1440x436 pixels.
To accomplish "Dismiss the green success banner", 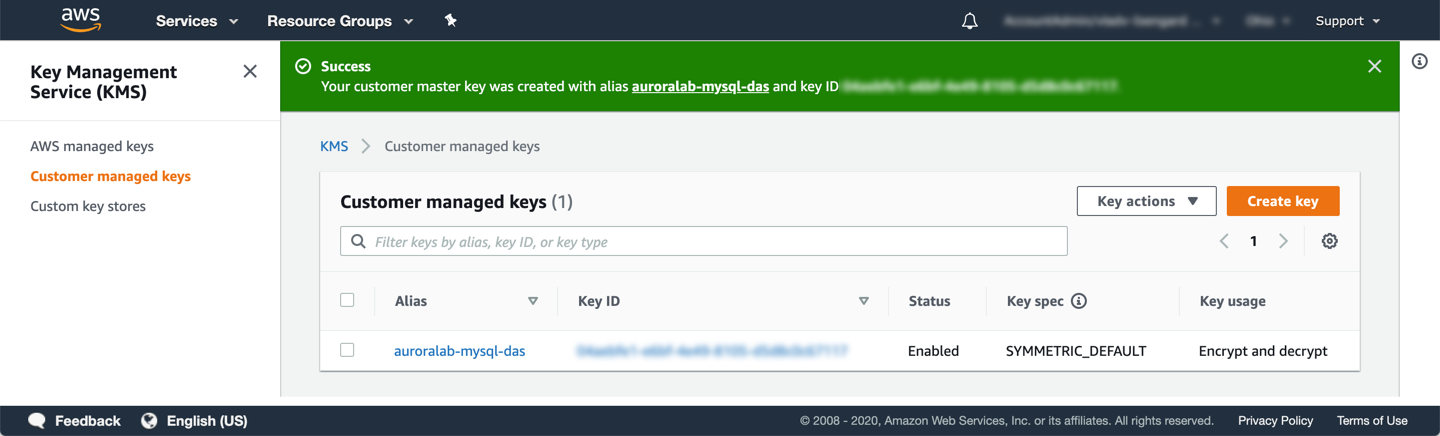I will (x=1374, y=66).
